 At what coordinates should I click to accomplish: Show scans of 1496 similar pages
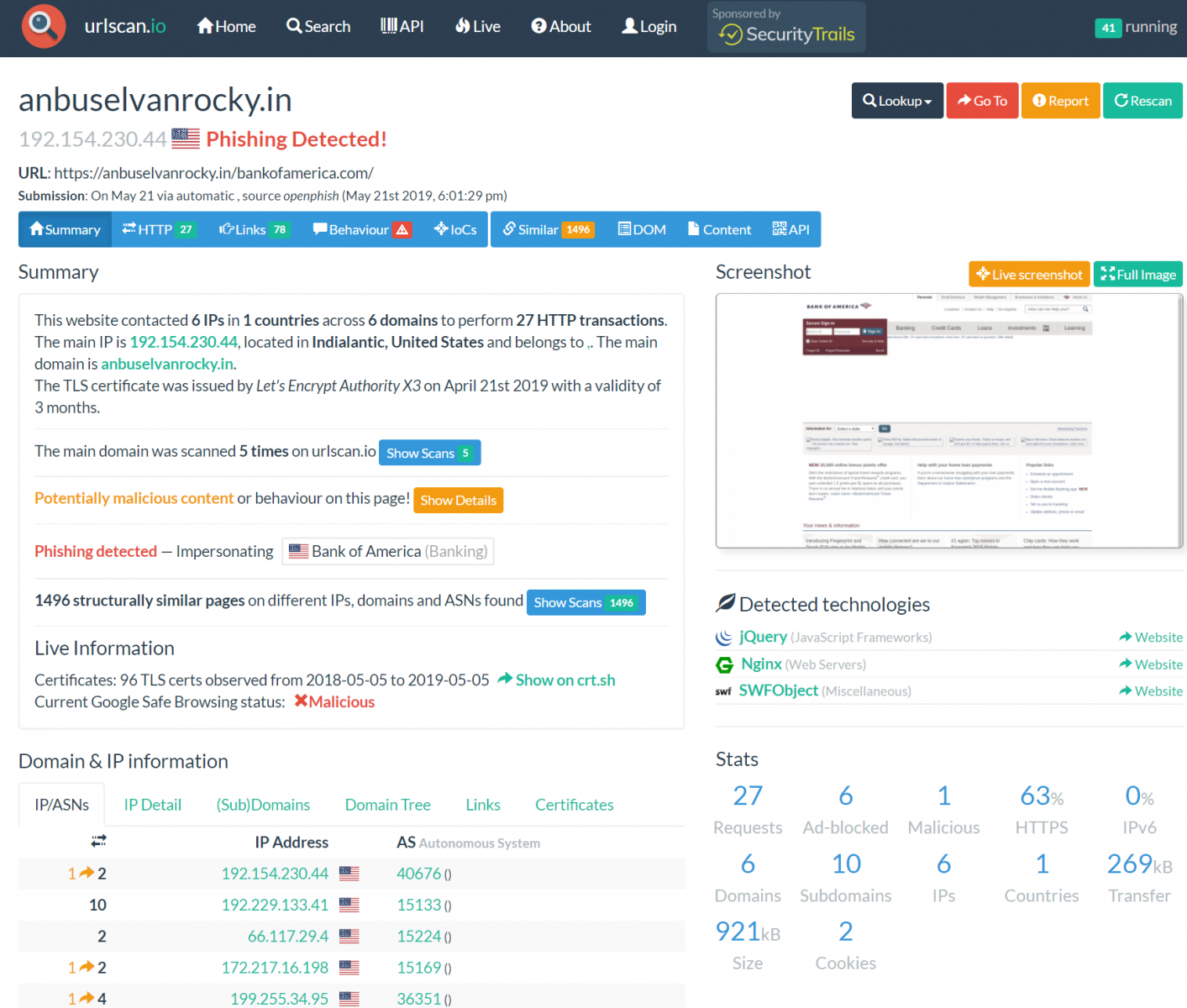[x=586, y=602]
